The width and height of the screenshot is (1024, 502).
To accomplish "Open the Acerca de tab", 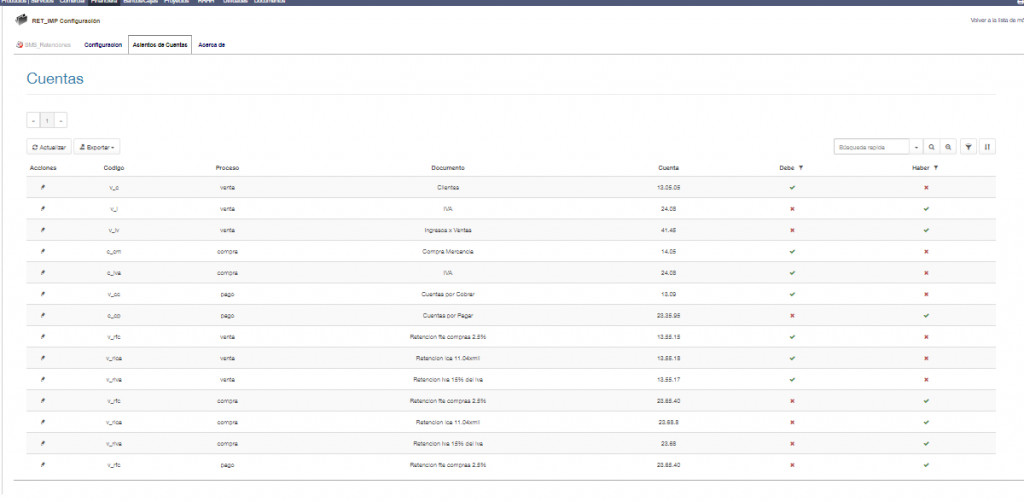I will point(212,45).
